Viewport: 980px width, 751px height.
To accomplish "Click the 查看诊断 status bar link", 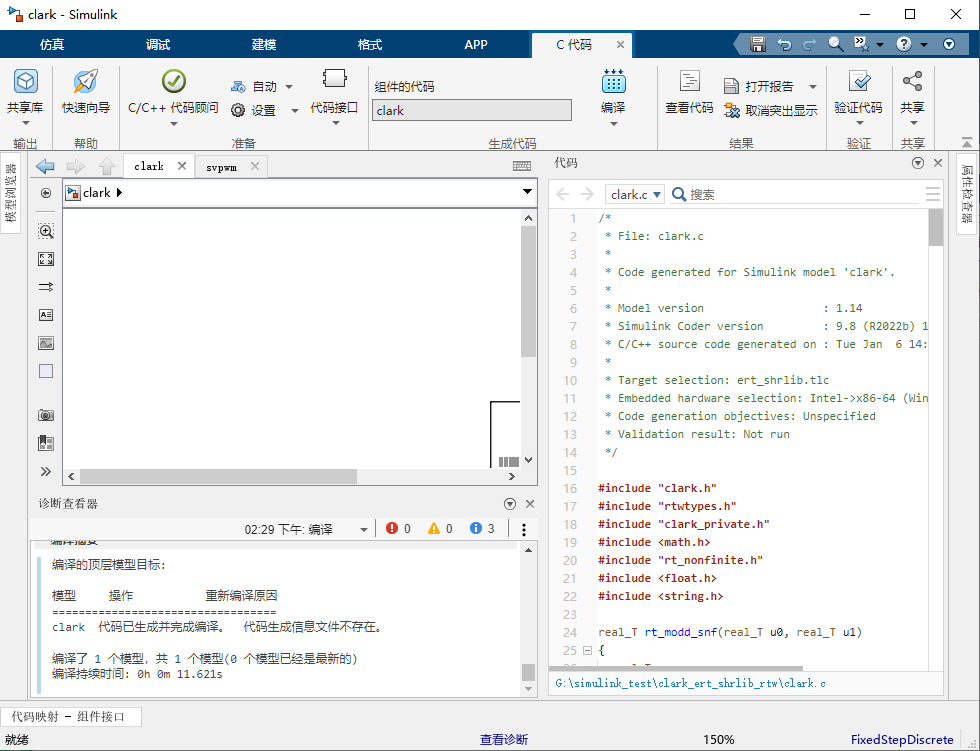I will pyautogui.click(x=504, y=740).
